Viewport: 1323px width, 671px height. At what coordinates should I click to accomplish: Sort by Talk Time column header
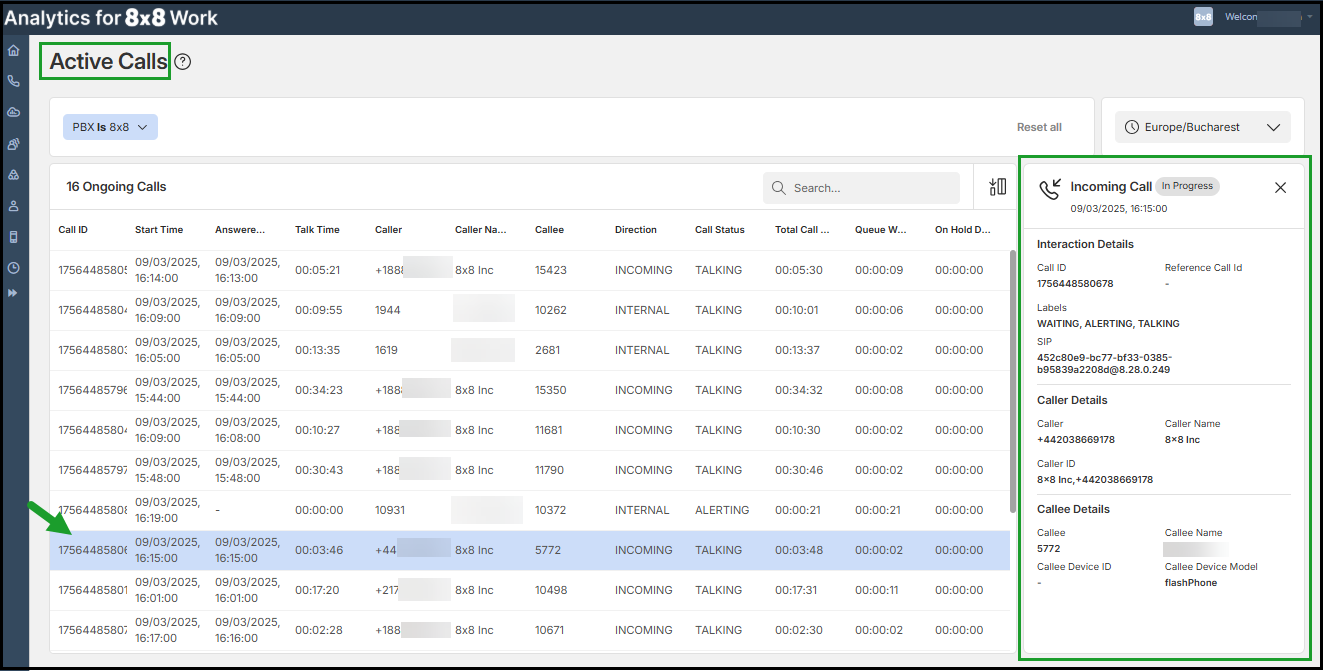click(x=317, y=230)
